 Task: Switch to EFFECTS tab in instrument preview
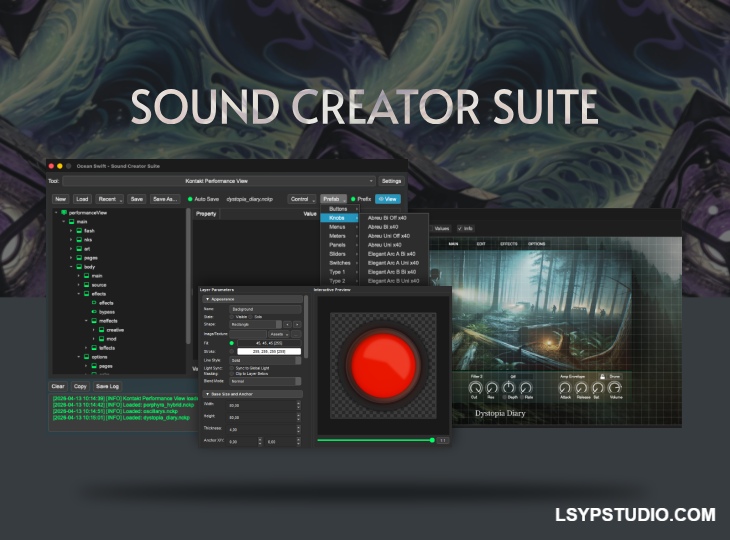(508, 244)
